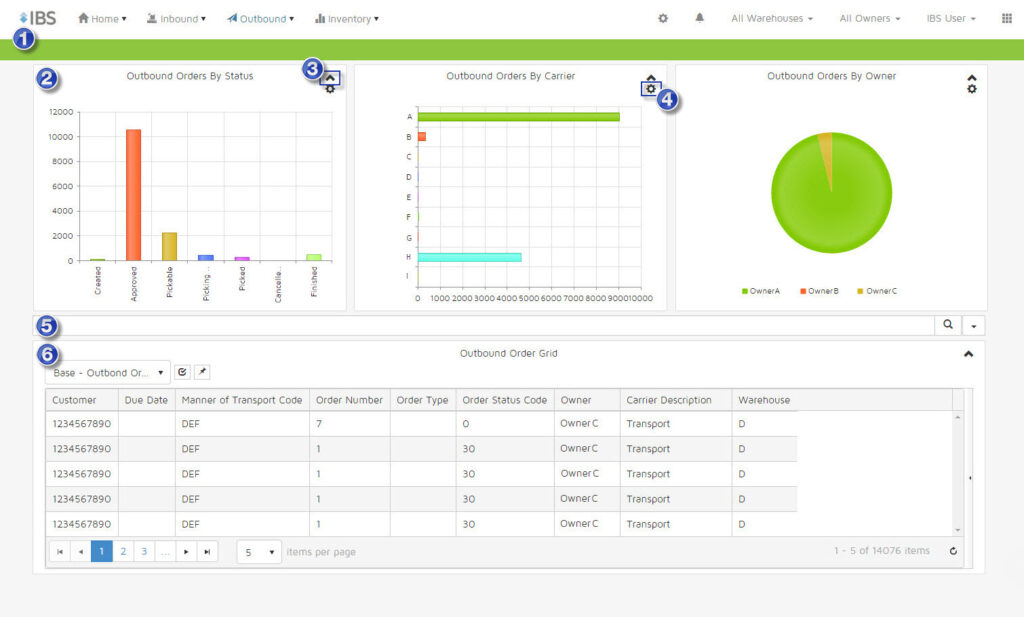Click grid scrollbar down arrow
This screenshot has height=617, width=1024.
[x=958, y=530]
